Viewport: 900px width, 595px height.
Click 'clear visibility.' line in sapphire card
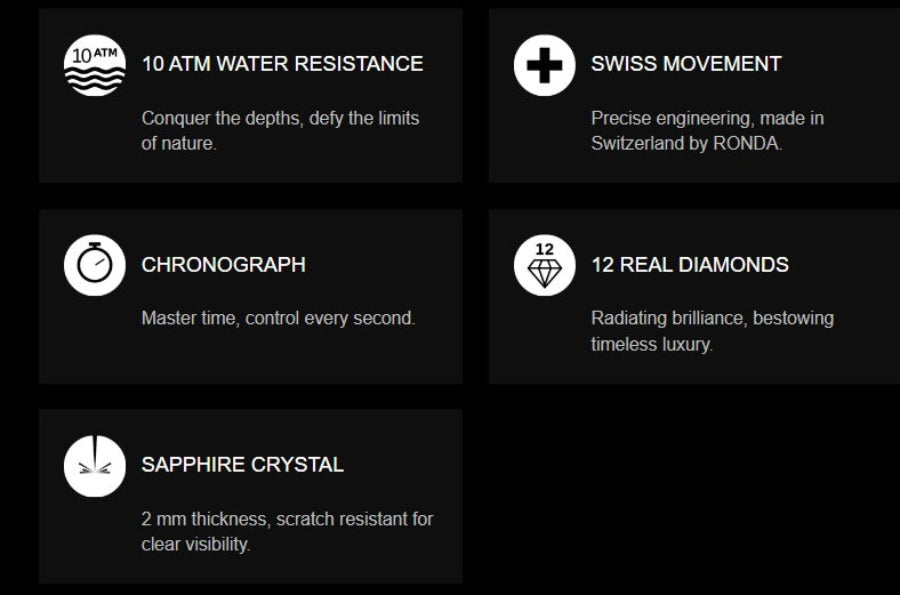tap(195, 545)
